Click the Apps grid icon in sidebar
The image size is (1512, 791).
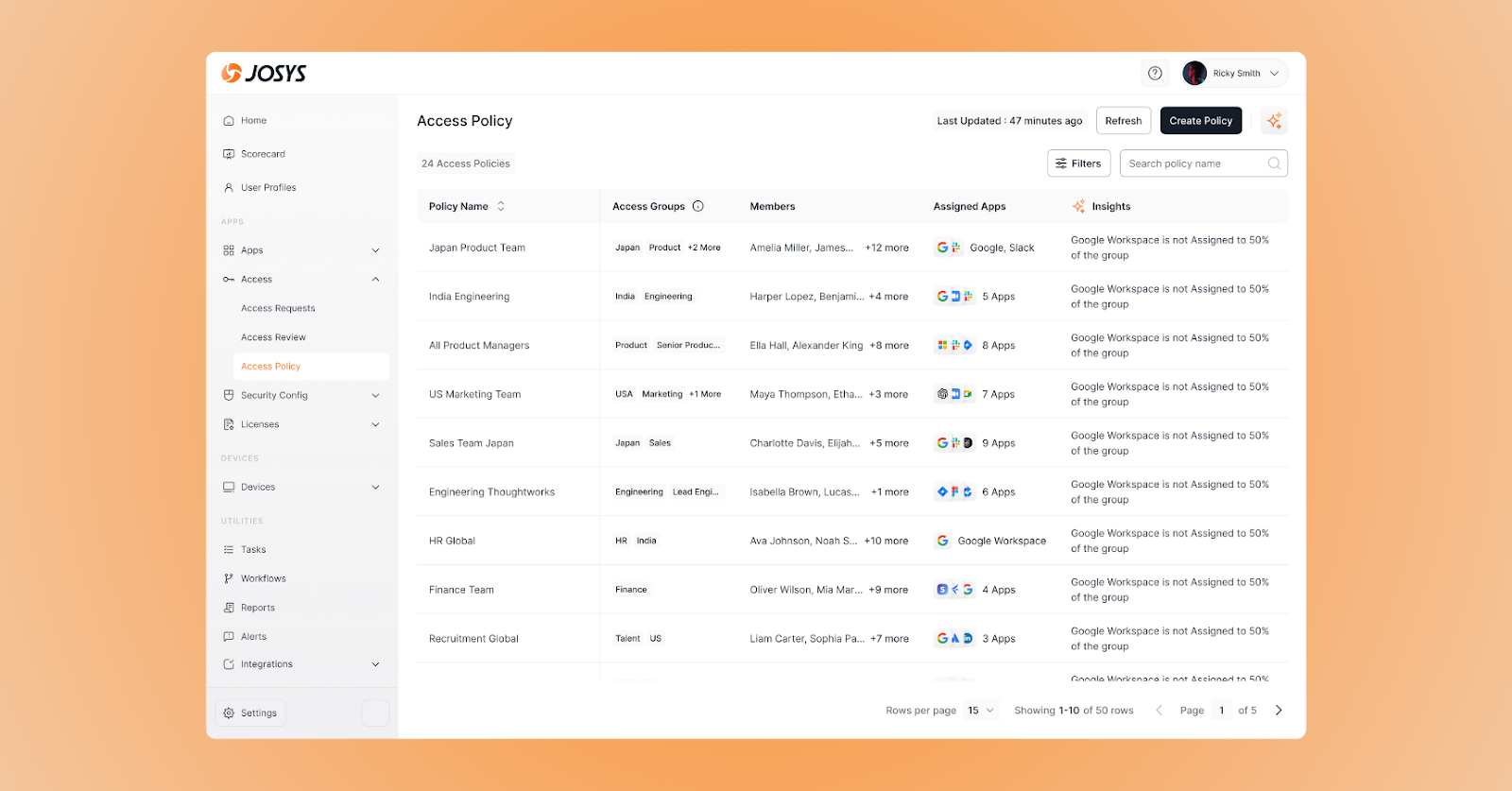229,250
